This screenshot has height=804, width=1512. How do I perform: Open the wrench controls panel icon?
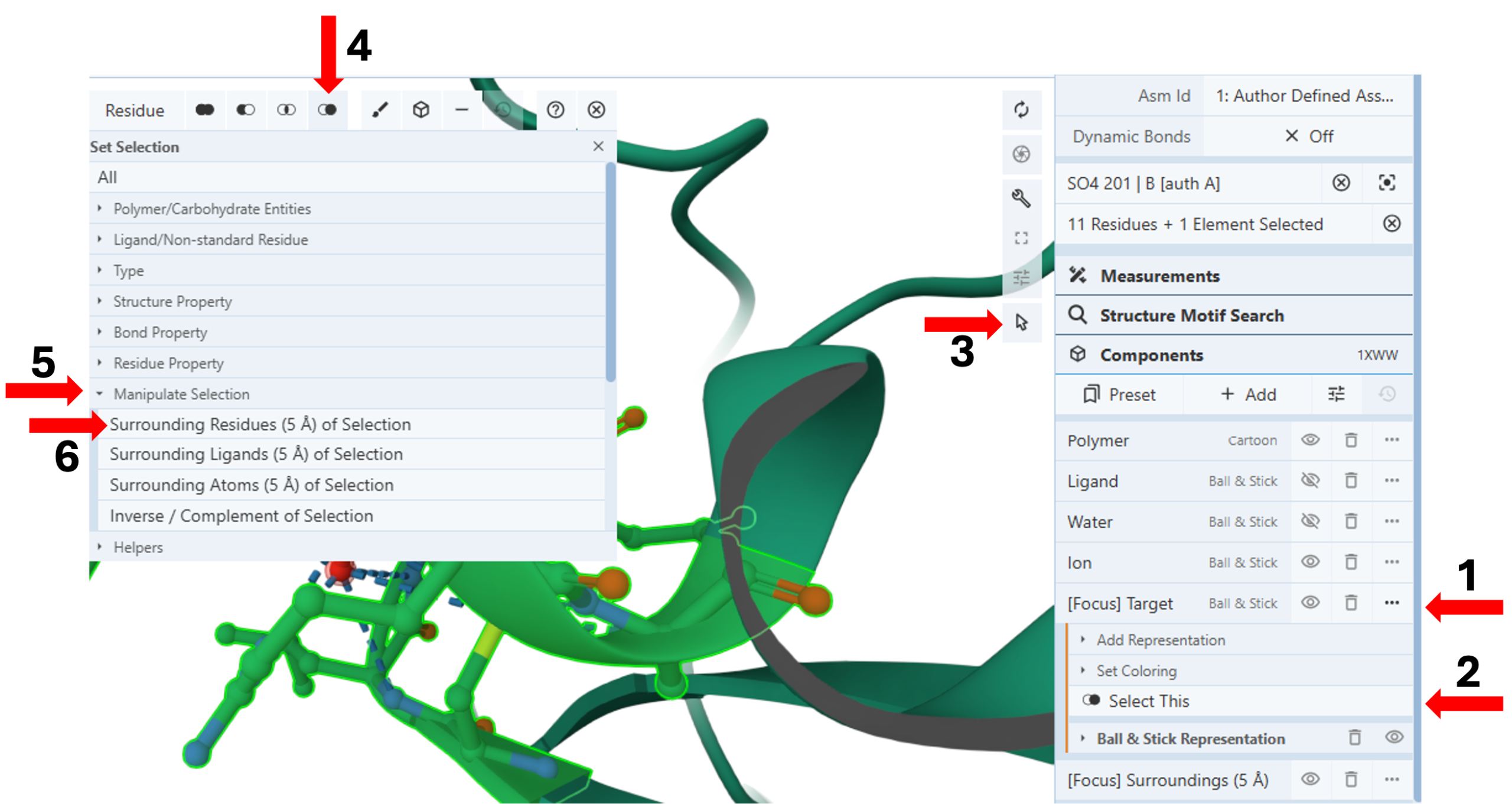coord(1021,197)
